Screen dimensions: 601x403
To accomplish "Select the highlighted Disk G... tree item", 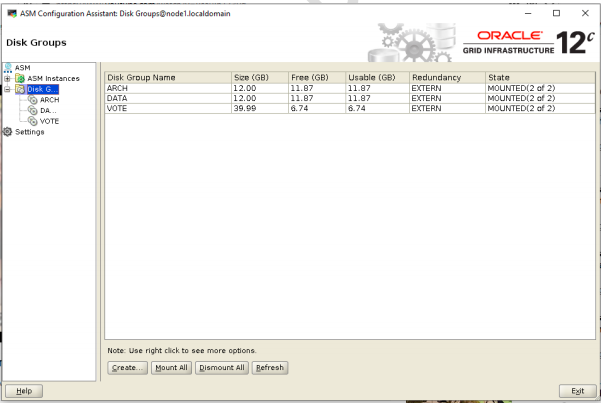I will click(x=43, y=89).
